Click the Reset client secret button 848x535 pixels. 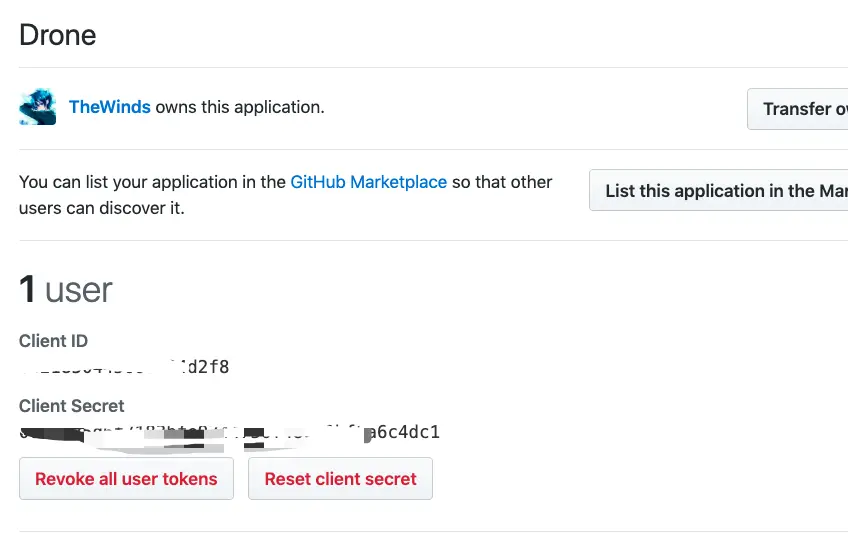click(x=340, y=479)
